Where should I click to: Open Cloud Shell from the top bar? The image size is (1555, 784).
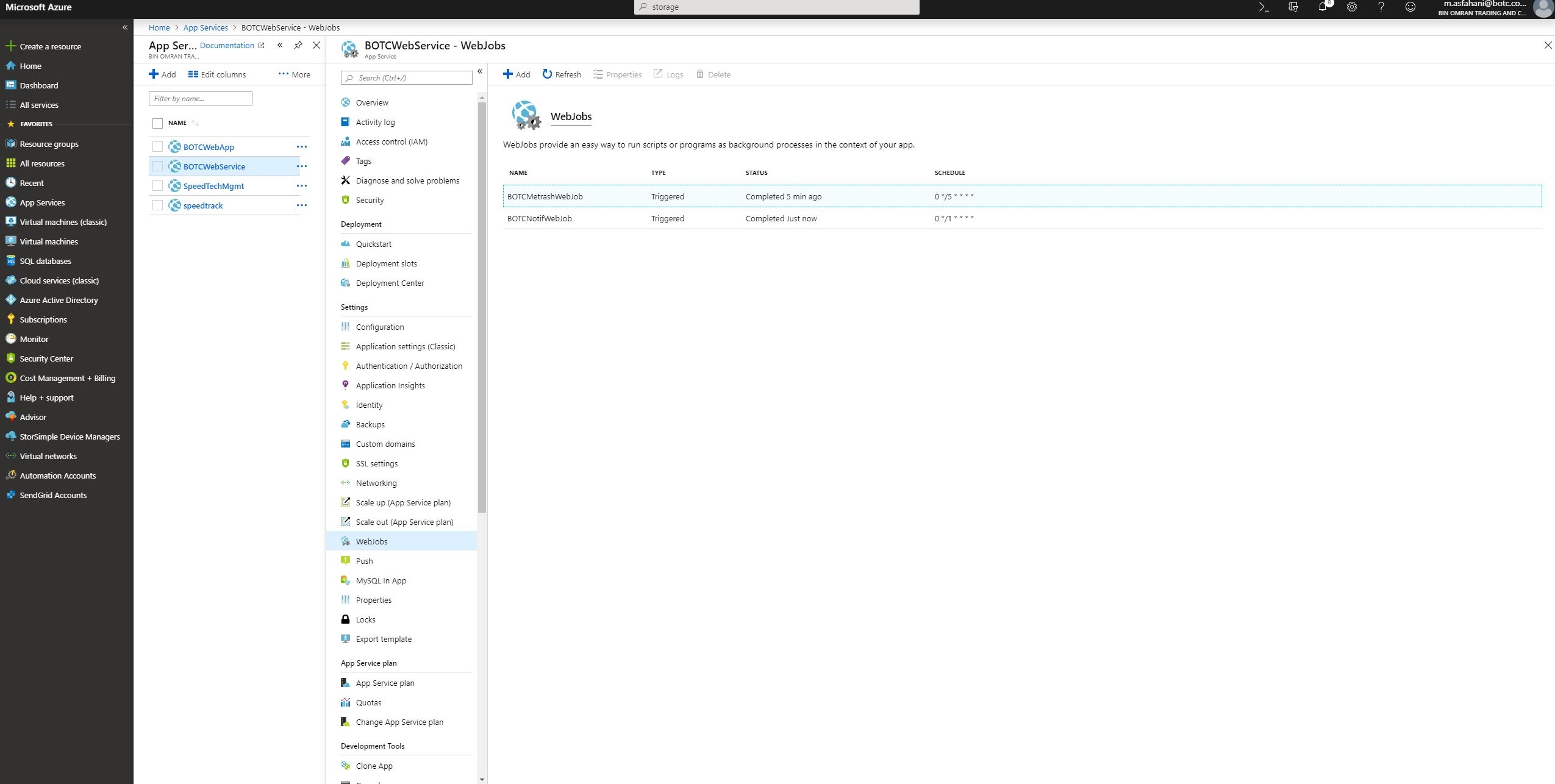pyautogui.click(x=1264, y=7)
